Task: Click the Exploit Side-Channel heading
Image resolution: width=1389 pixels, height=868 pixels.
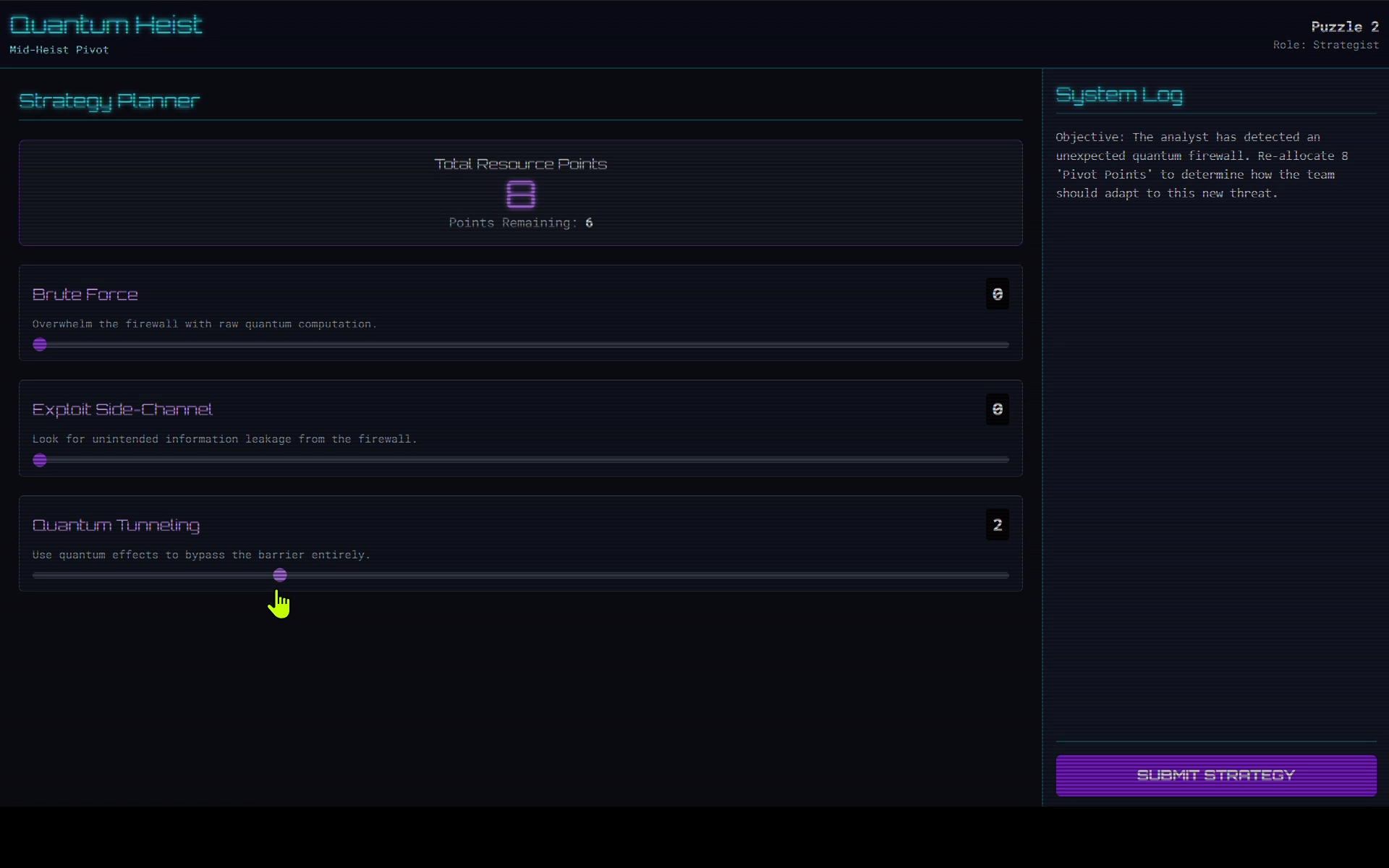Action: (122, 409)
